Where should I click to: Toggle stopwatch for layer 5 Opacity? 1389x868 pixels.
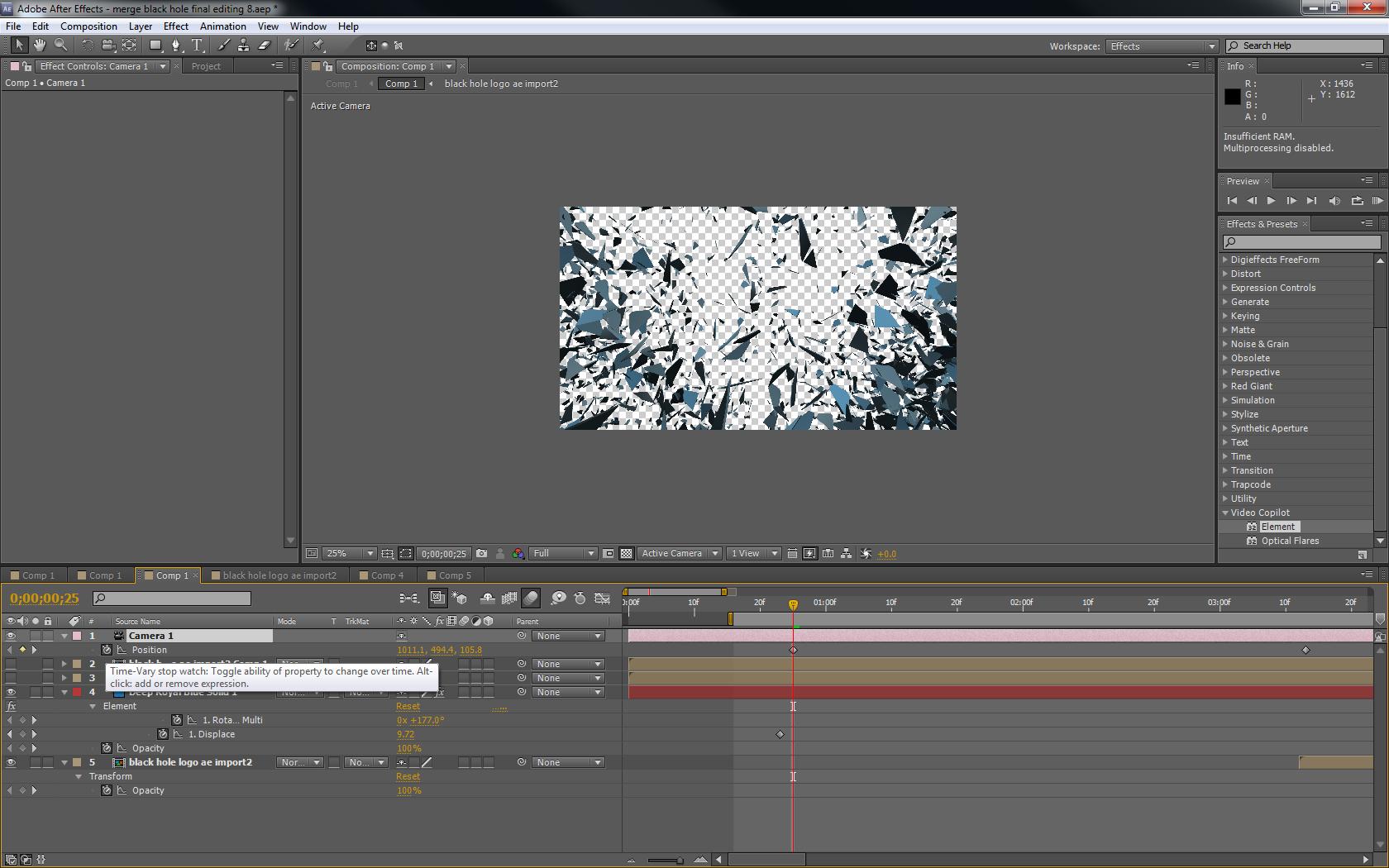[107, 790]
